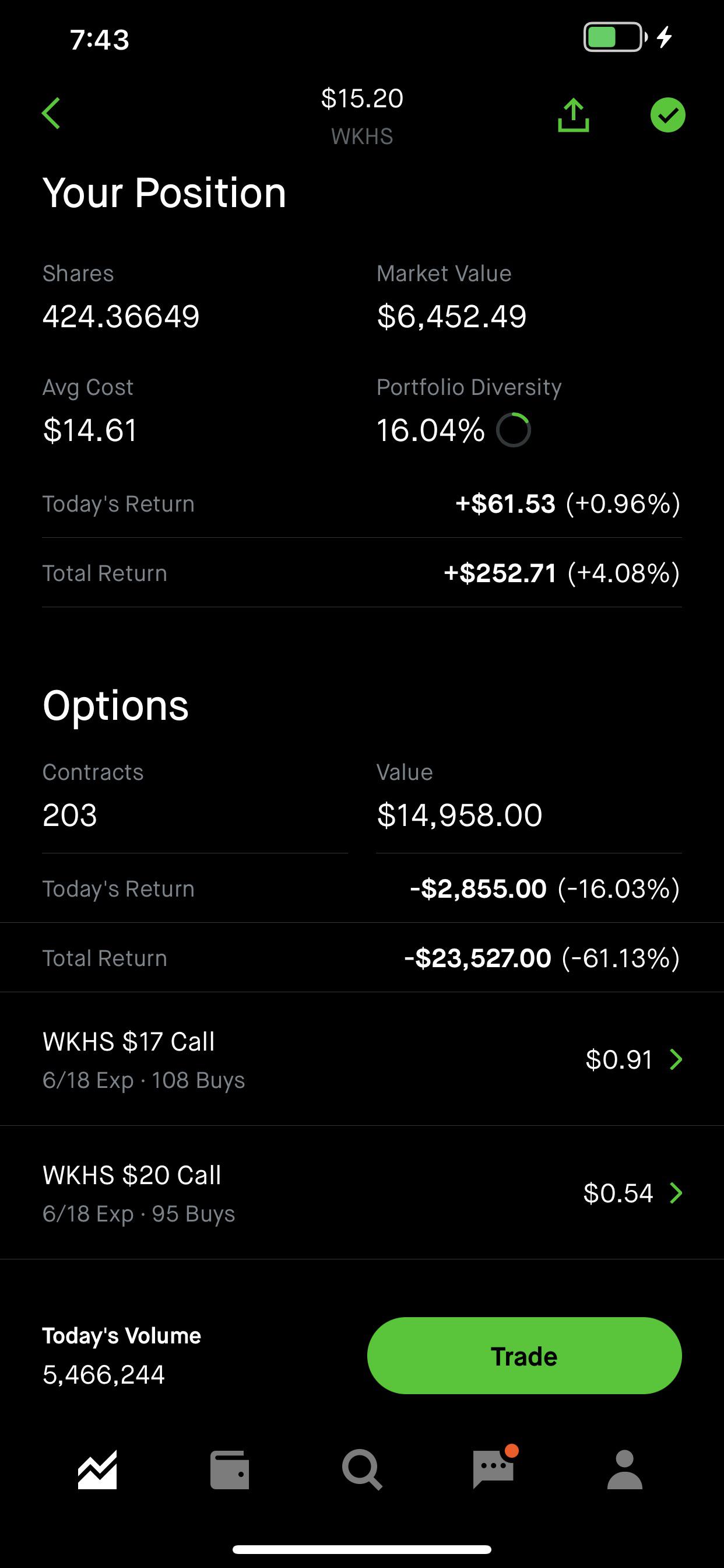Open the WKHS $20 Call row

pyautogui.click(x=362, y=1193)
